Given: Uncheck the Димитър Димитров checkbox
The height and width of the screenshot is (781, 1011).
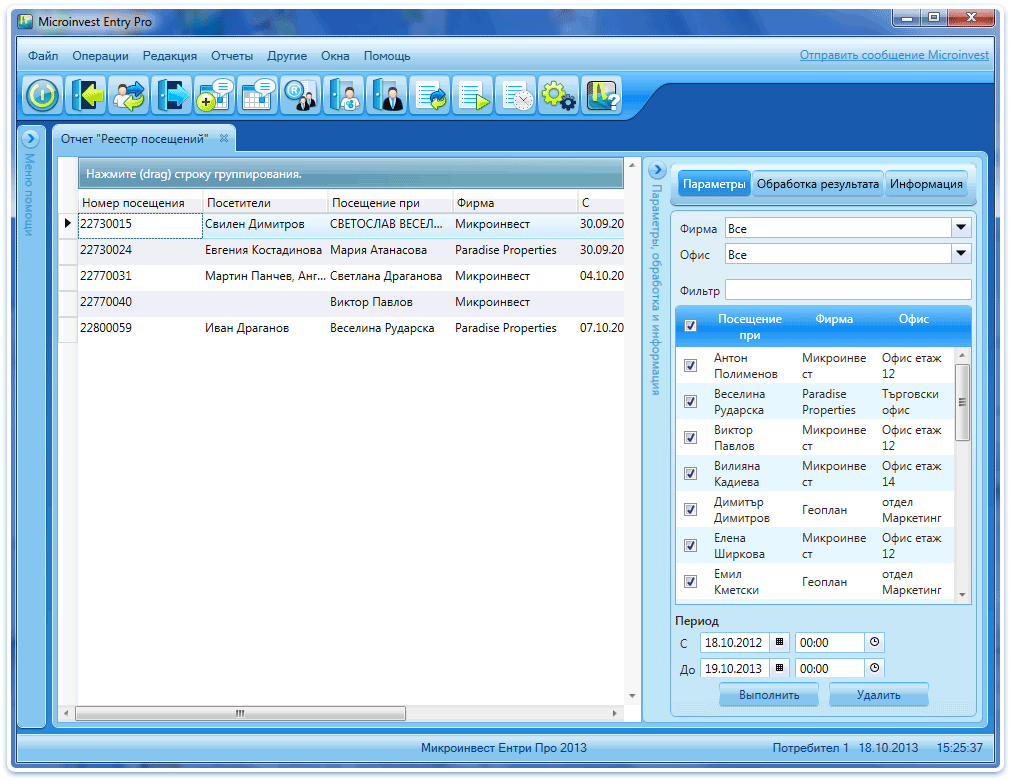Looking at the screenshot, I should tap(690, 510).
